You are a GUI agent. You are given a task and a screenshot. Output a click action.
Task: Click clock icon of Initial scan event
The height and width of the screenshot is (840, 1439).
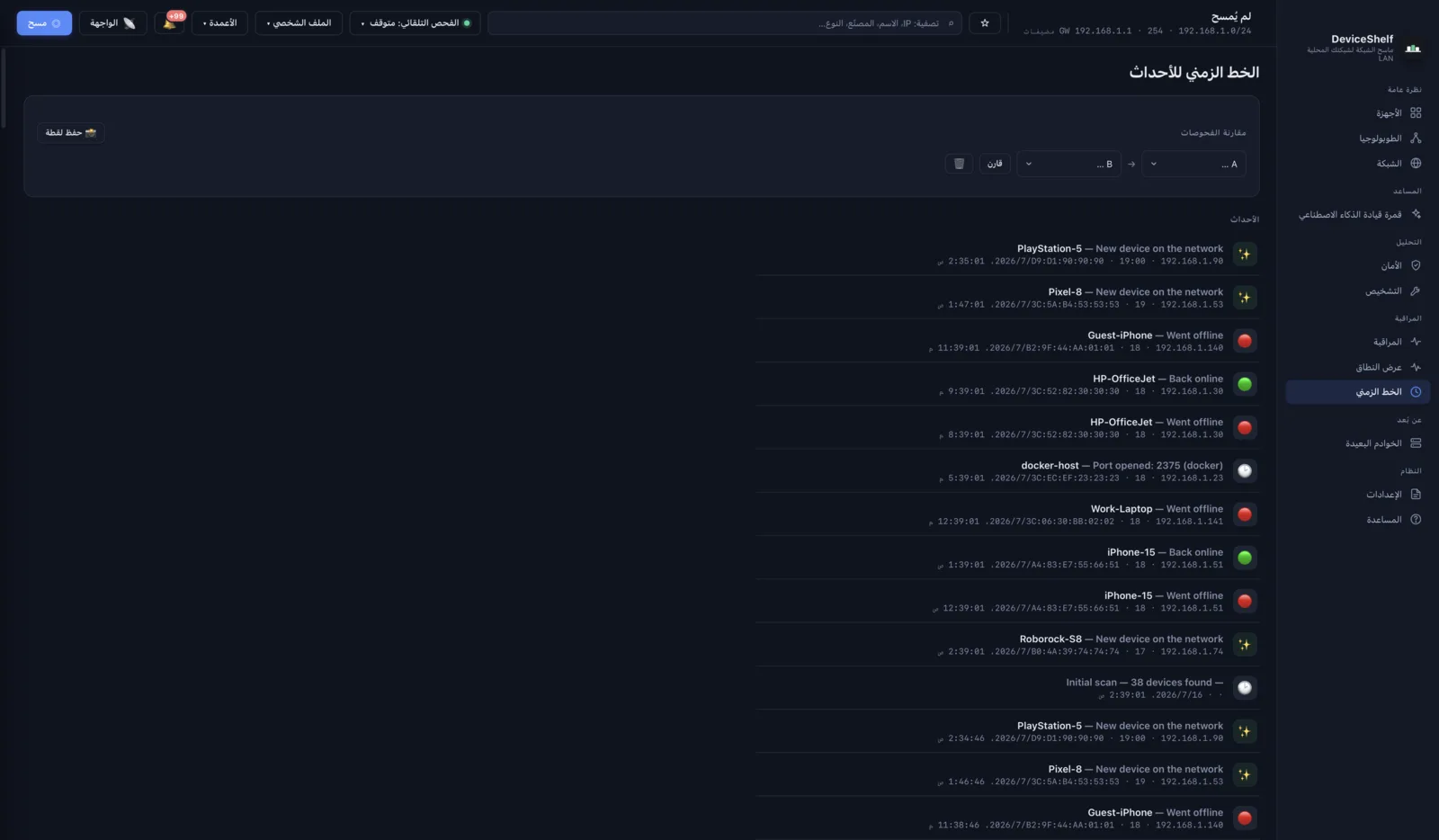[1245, 688]
